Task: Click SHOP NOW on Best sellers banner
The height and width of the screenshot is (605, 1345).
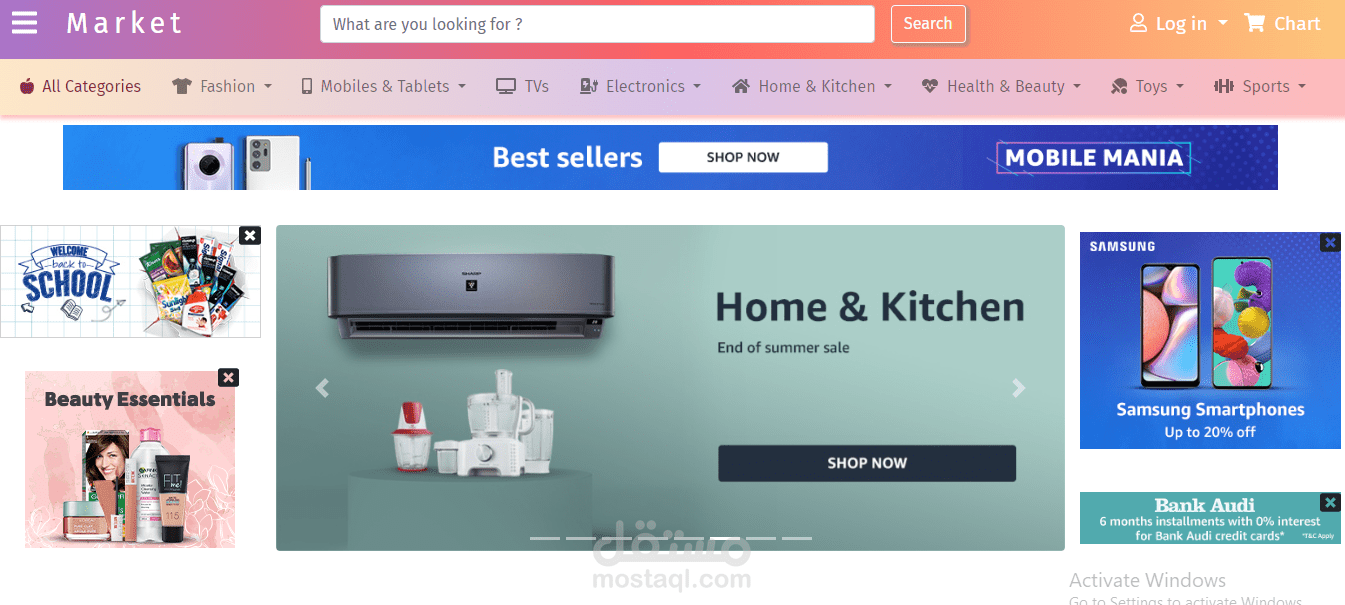Action: click(743, 157)
